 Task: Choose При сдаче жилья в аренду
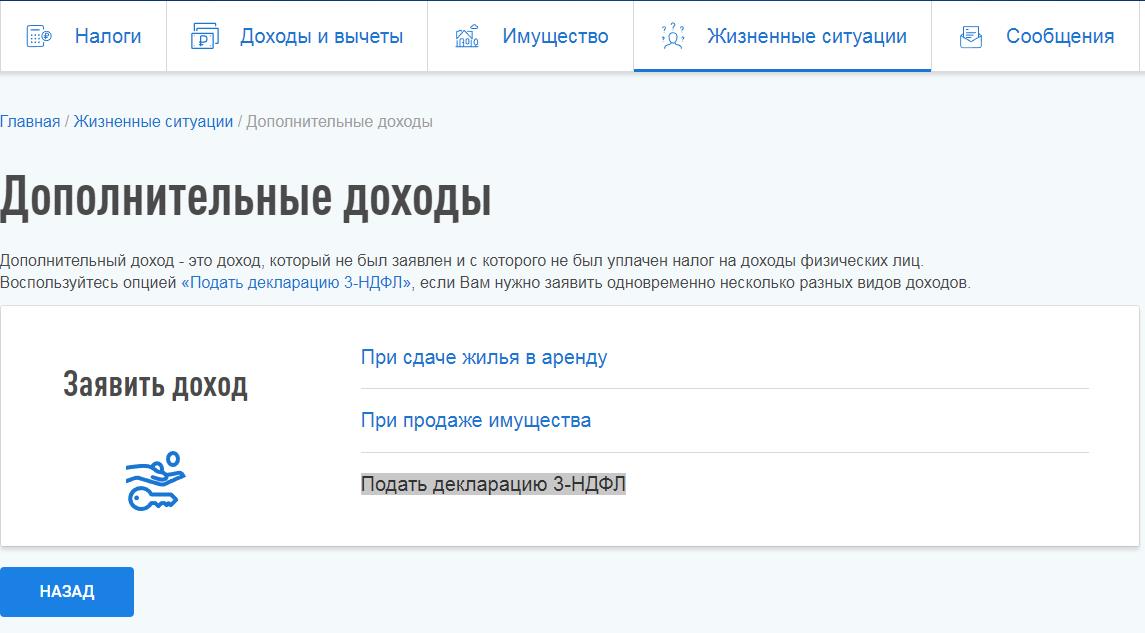484,357
